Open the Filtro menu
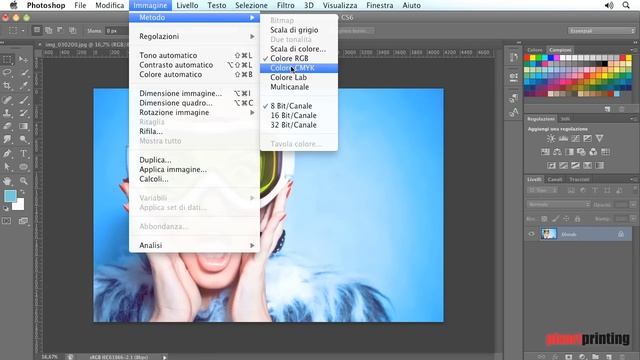640x360 pixels. coord(285,5)
